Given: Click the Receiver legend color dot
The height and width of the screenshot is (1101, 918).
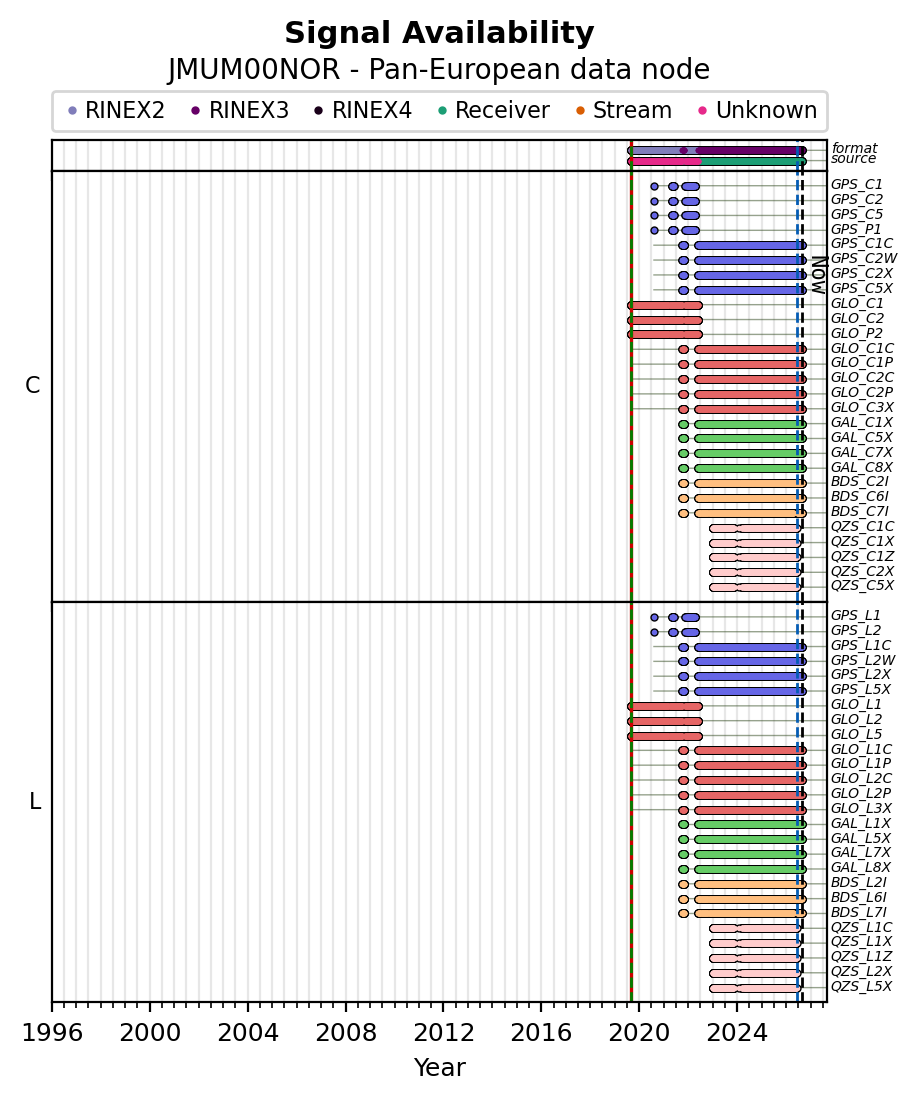Looking at the screenshot, I should pos(442,111).
